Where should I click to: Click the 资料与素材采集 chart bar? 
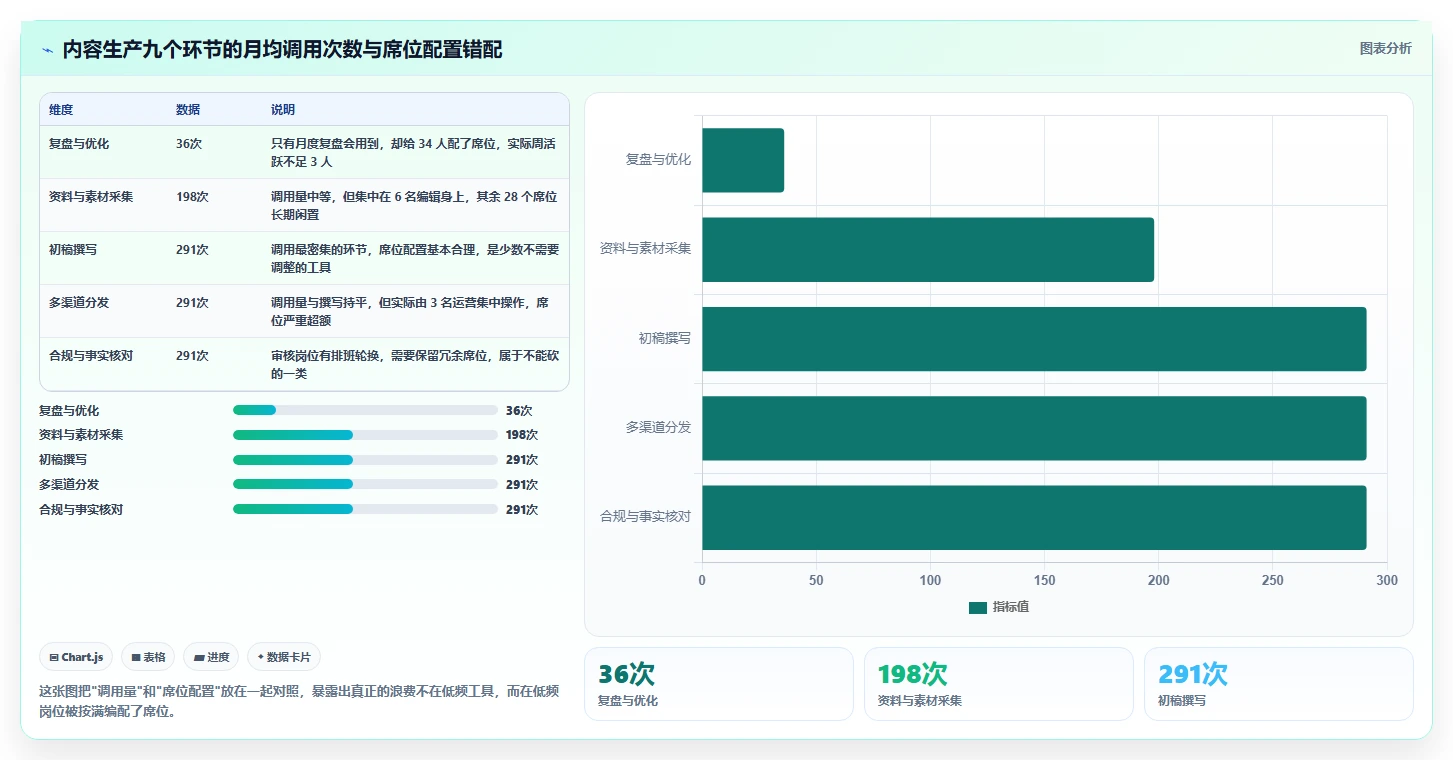pyautogui.click(x=928, y=249)
